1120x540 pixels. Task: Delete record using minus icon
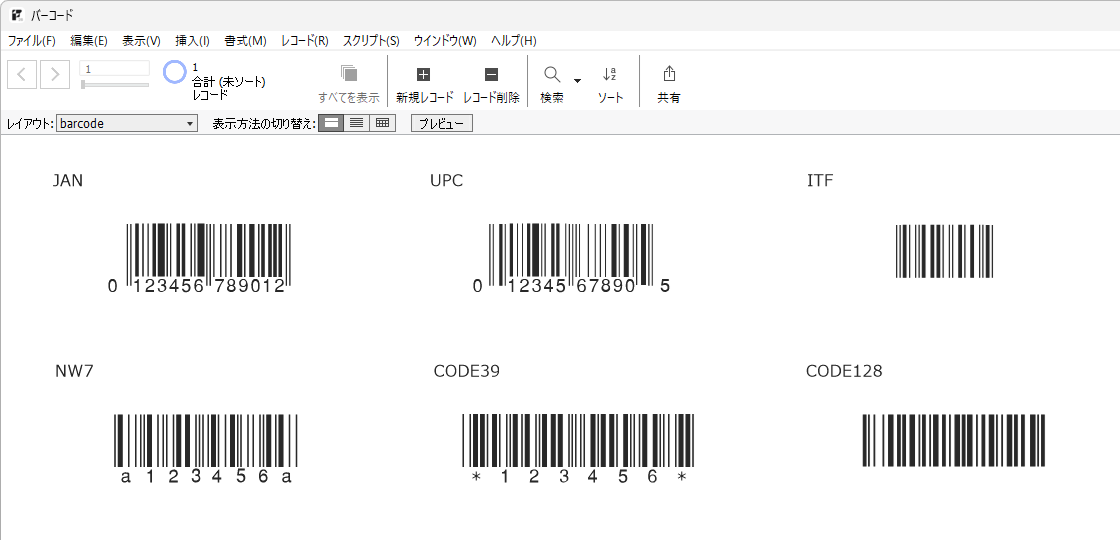(x=491, y=74)
